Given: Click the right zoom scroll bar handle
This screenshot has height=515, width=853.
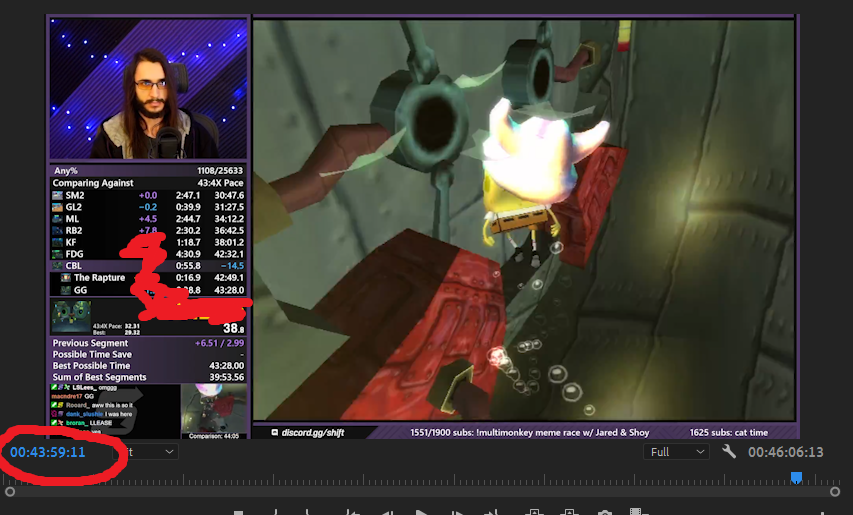Looking at the screenshot, I should tap(835, 492).
